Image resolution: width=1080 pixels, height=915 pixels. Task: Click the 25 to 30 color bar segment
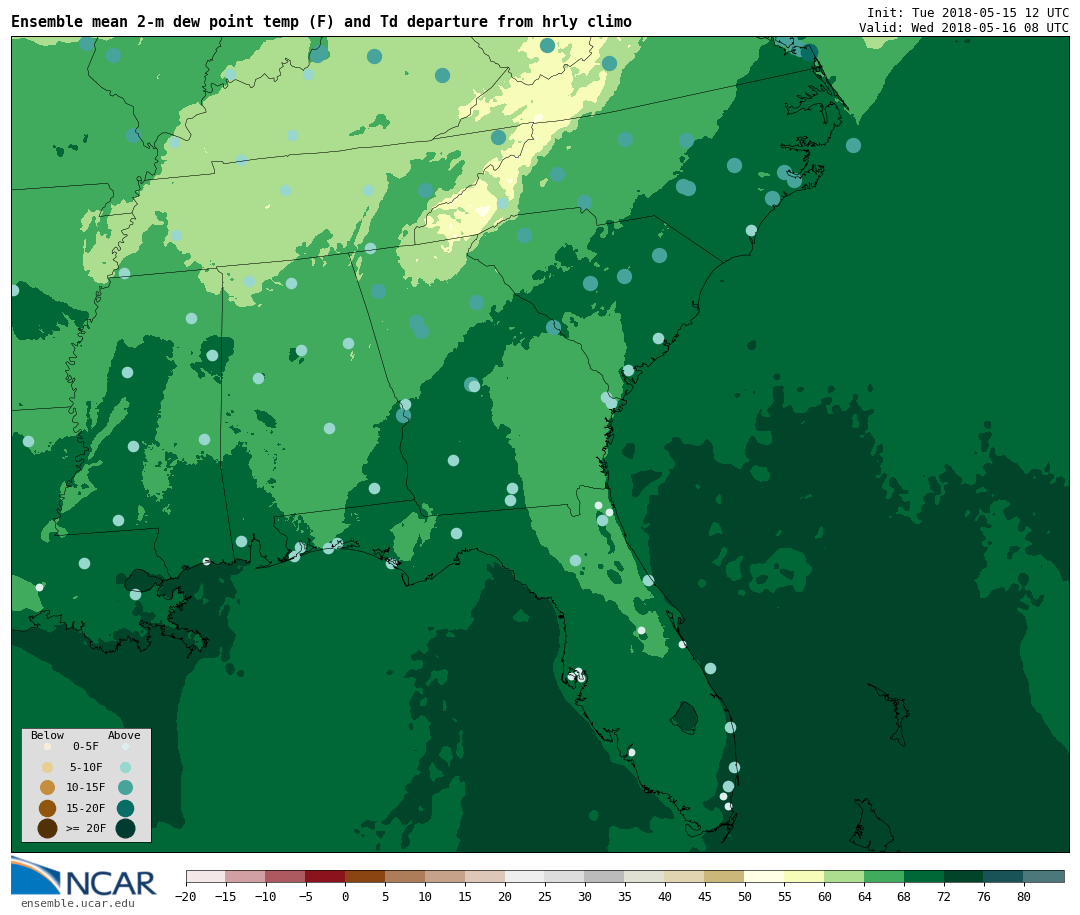coord(565,877)
